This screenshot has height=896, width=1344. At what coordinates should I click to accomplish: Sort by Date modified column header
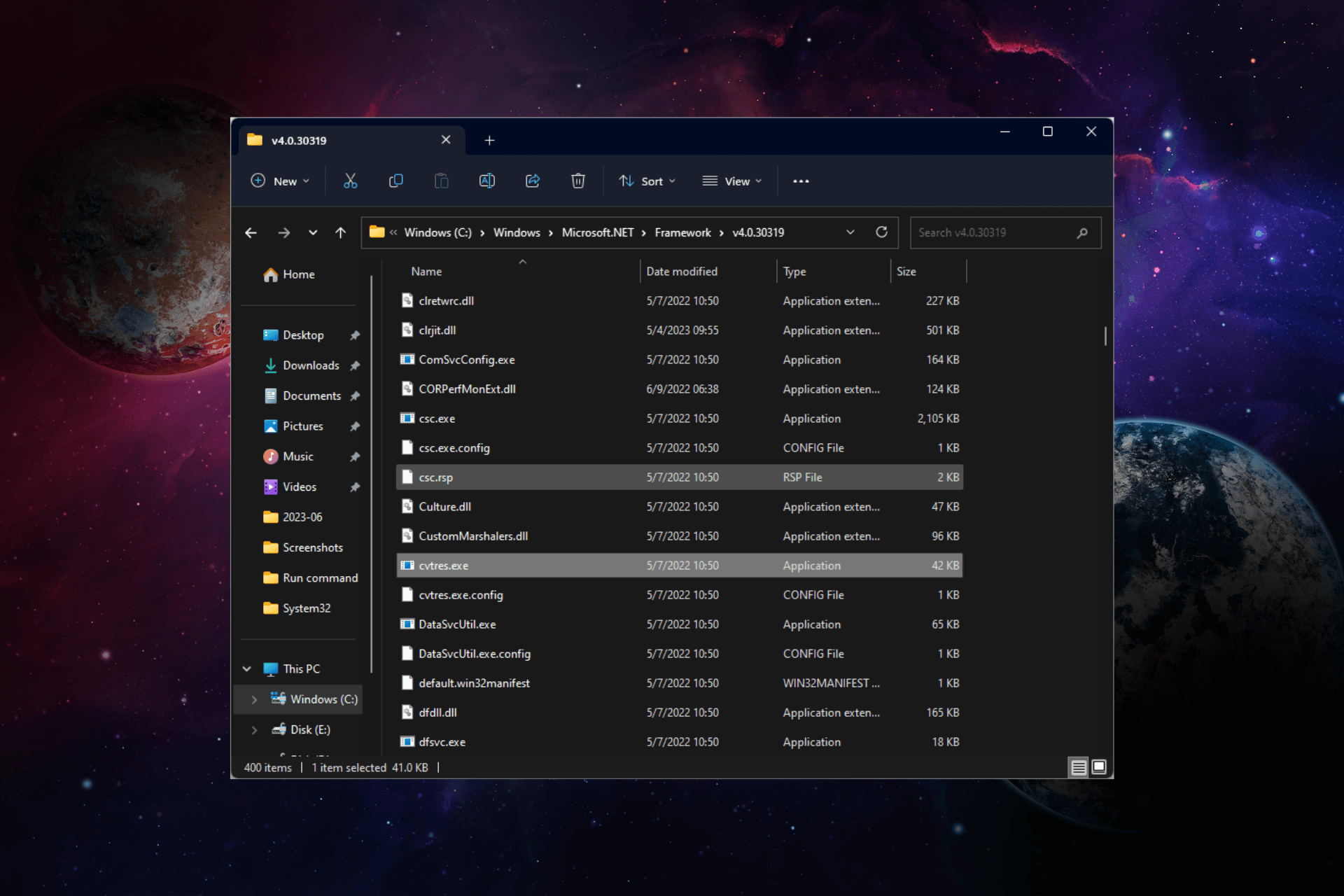pyautogui.click(x=708, y=272)
